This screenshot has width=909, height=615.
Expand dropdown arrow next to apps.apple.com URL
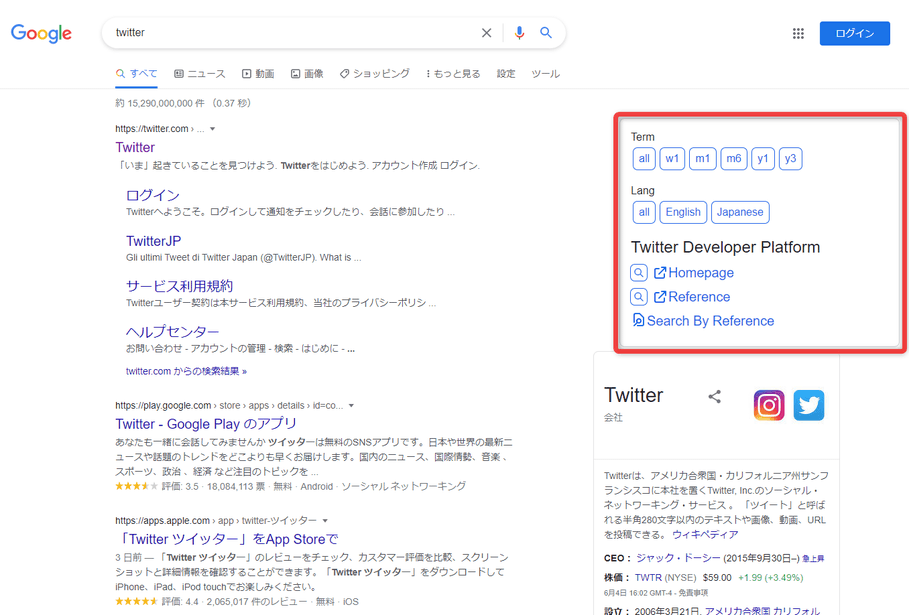[325, 521]
